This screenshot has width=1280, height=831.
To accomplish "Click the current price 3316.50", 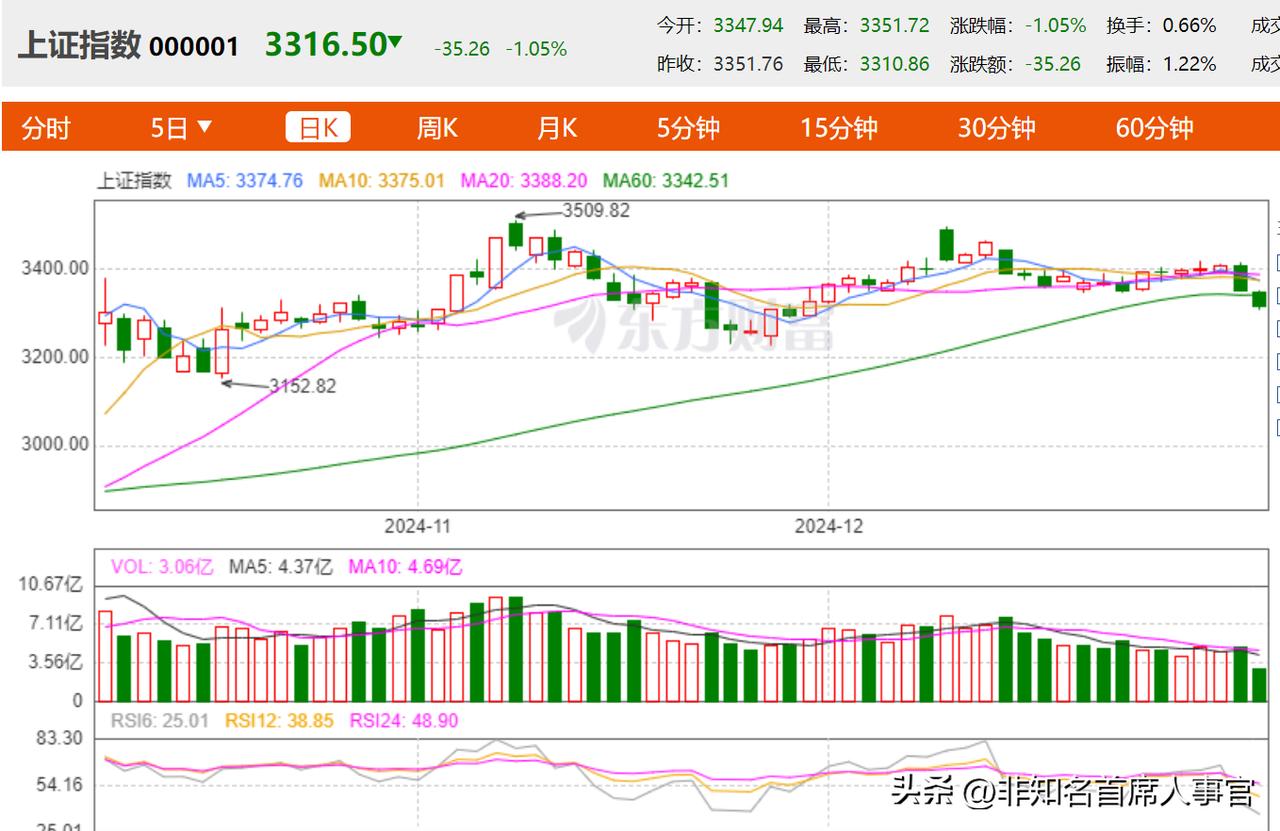I will point(325,45).
